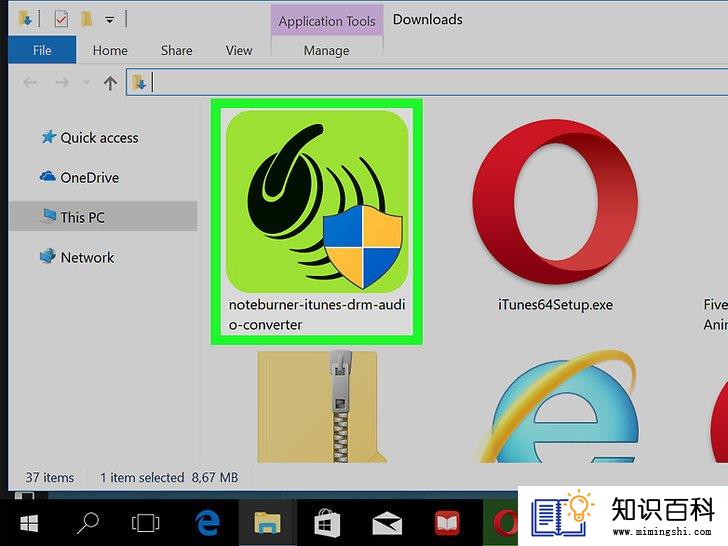Switch to the Home ribbon tab
This screenshot has height=546, width=728.
pyautogui.click(x=110, y=50)
